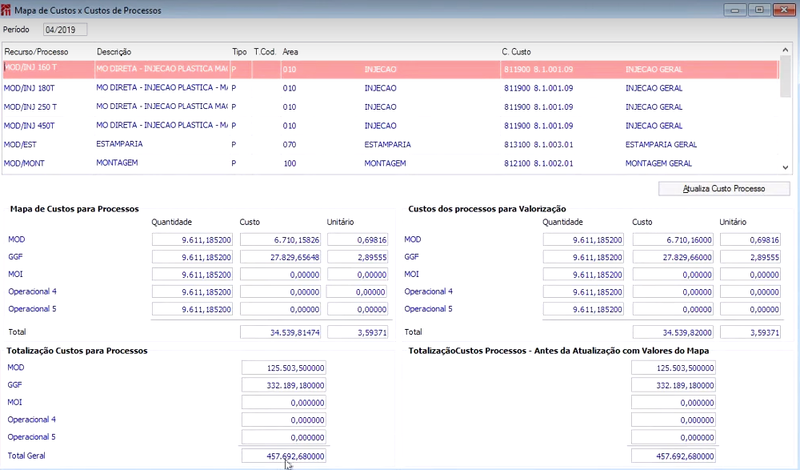Click the MOD Custo field in Mapa de Custos
Viewport: 800px width, 470px height.
click(x=281, y=240)
